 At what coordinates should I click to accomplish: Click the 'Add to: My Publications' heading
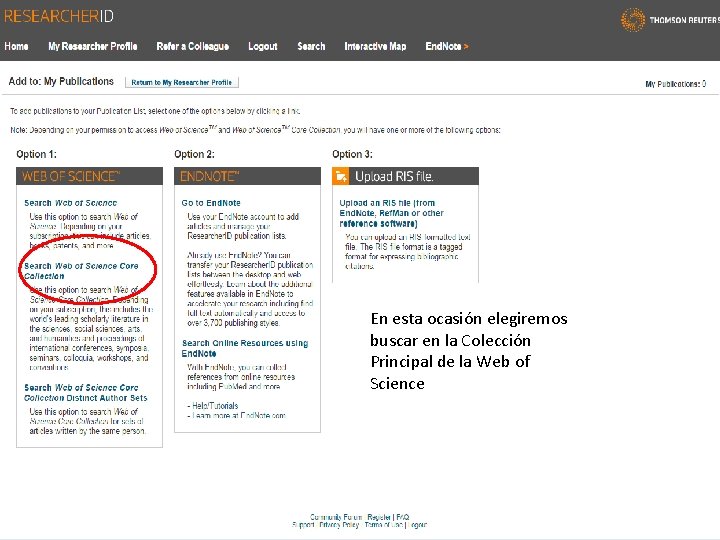click(x=61, y=81)
